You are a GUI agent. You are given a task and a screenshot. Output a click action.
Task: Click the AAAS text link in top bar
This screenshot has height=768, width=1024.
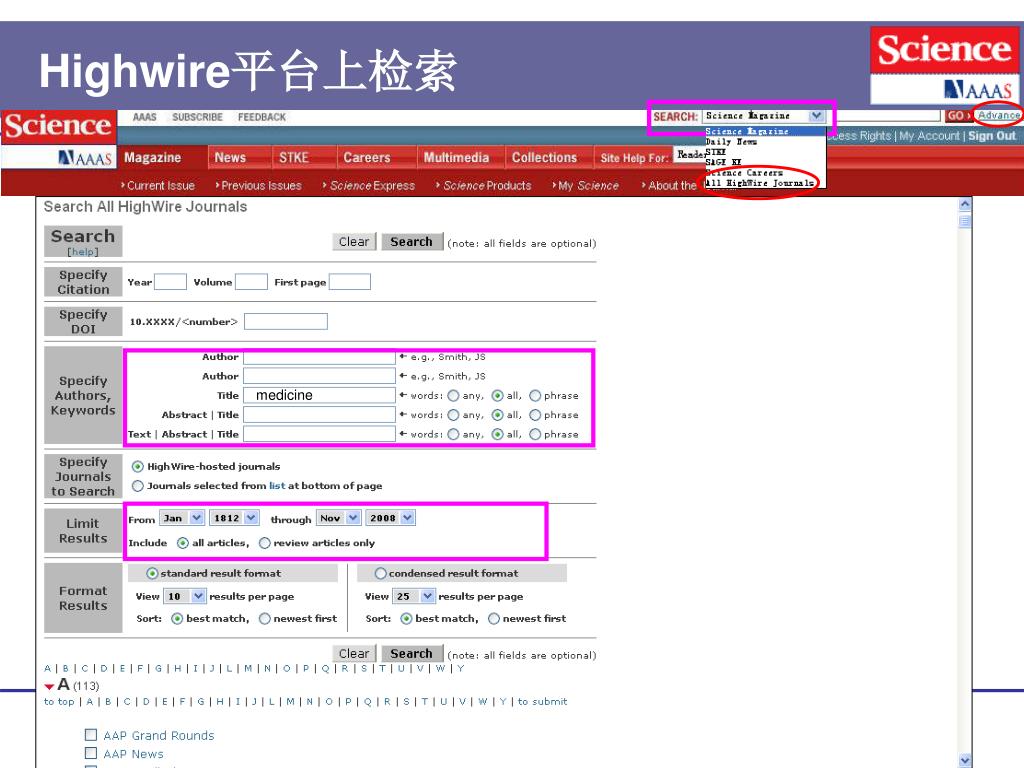click(x=144, y=117)
